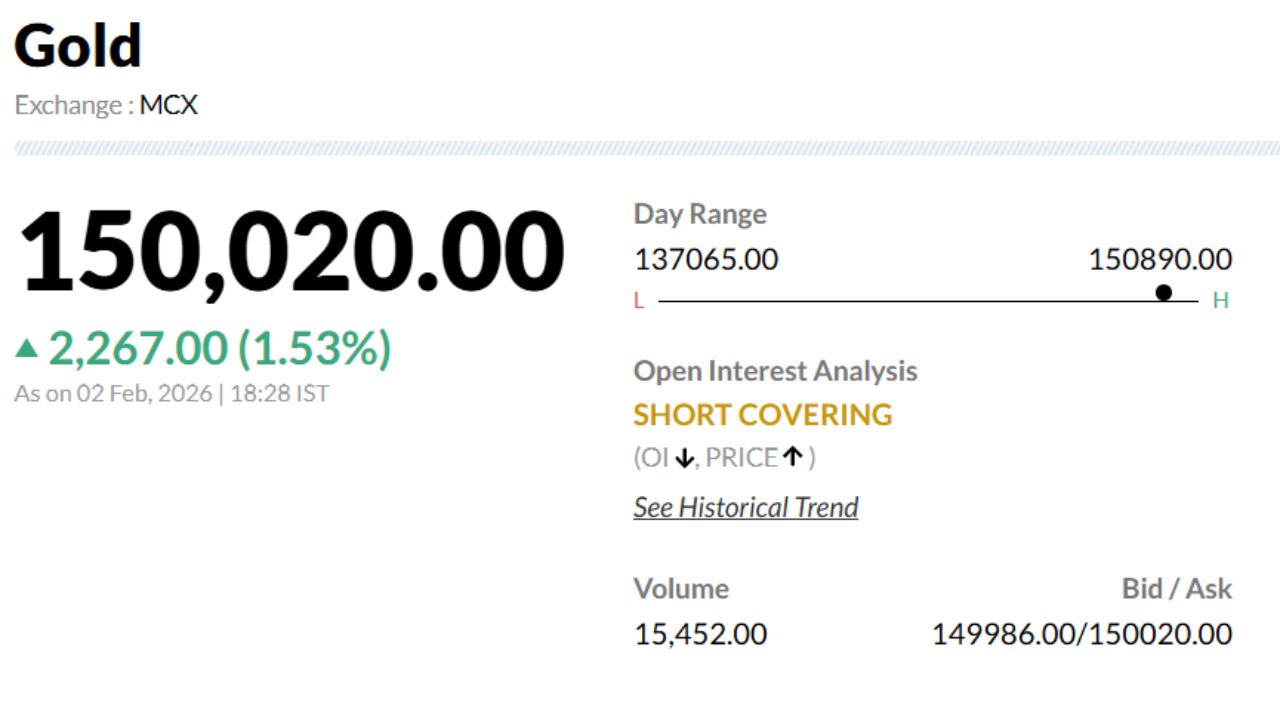The image size is (1280, 720).
Task: Click the Volume value 15,452.00
Action: coord(700,634)
